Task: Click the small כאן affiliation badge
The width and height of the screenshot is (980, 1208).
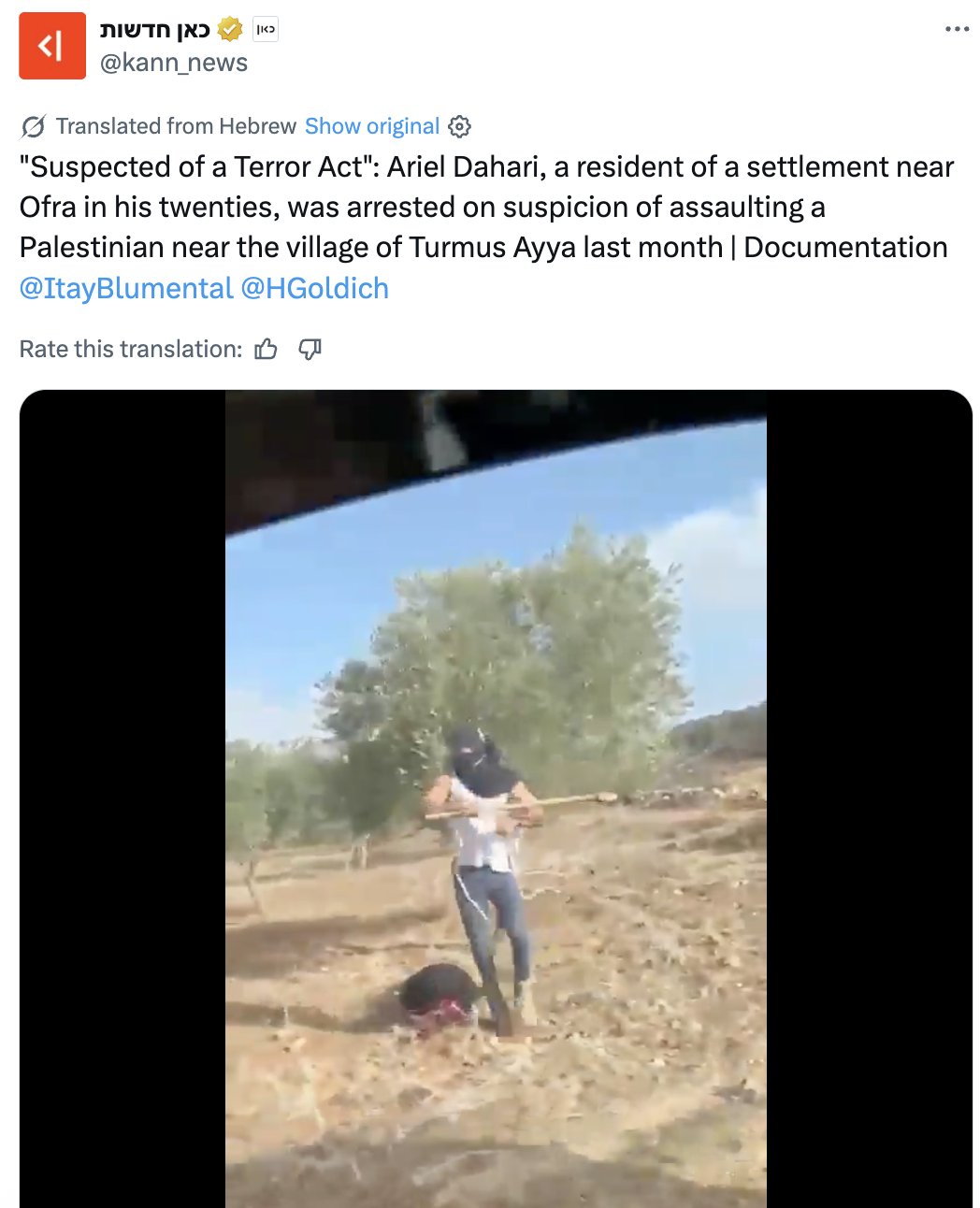Action: tap(266, 29)
